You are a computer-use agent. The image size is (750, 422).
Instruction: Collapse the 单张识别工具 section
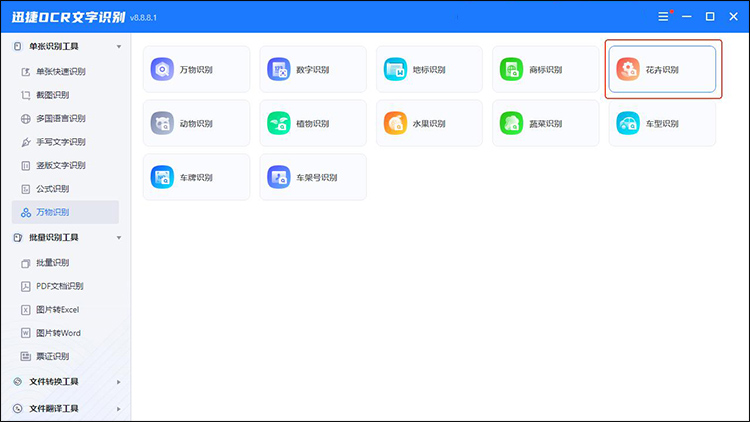[119, 47]
